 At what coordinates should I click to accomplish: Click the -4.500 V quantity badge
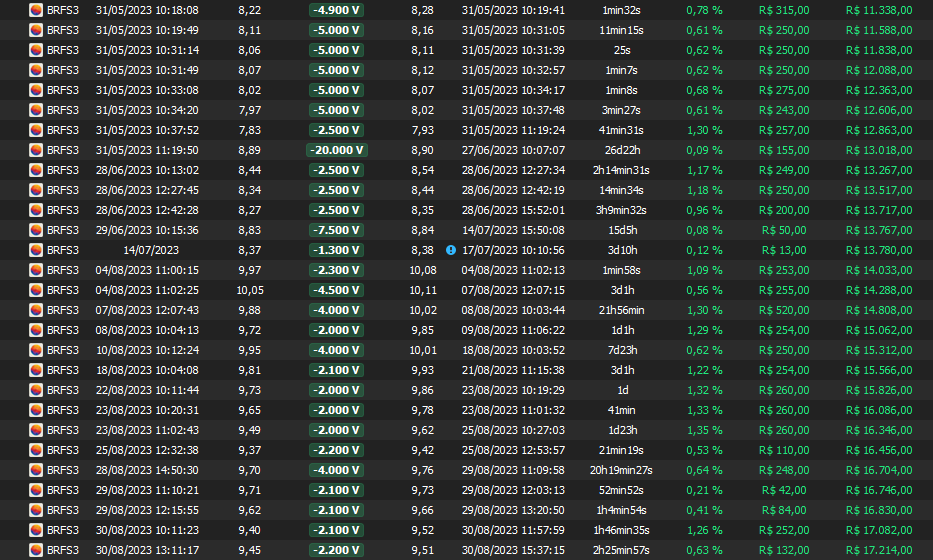336,290
